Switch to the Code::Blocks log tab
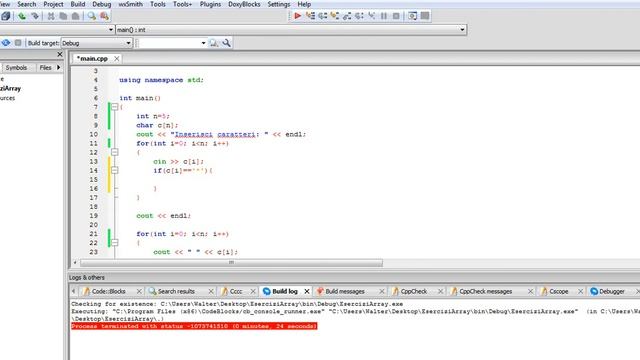 point(108,291)
